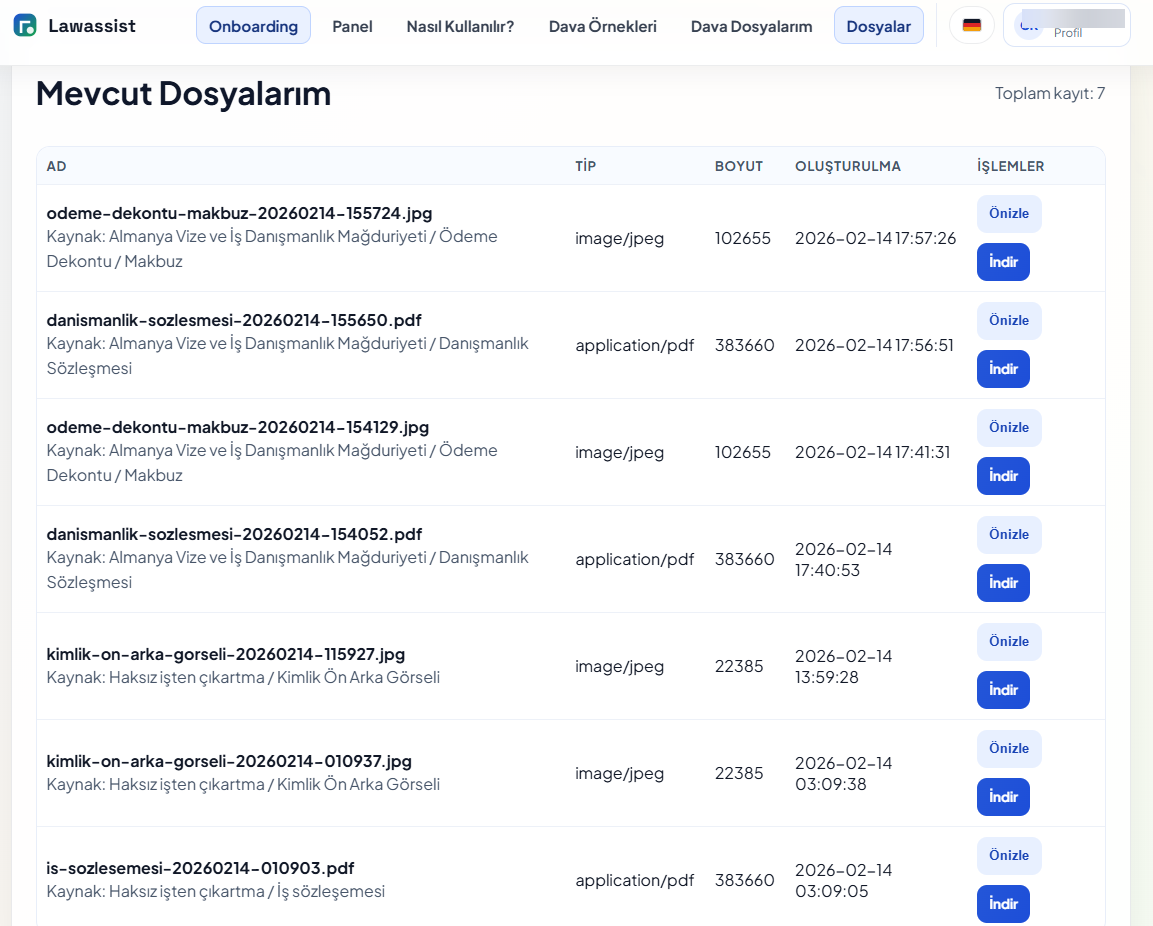
Task: Download kimlik-on-arka-gorseli-20260214-010937.jpg file
Action: coord(1003,797)
